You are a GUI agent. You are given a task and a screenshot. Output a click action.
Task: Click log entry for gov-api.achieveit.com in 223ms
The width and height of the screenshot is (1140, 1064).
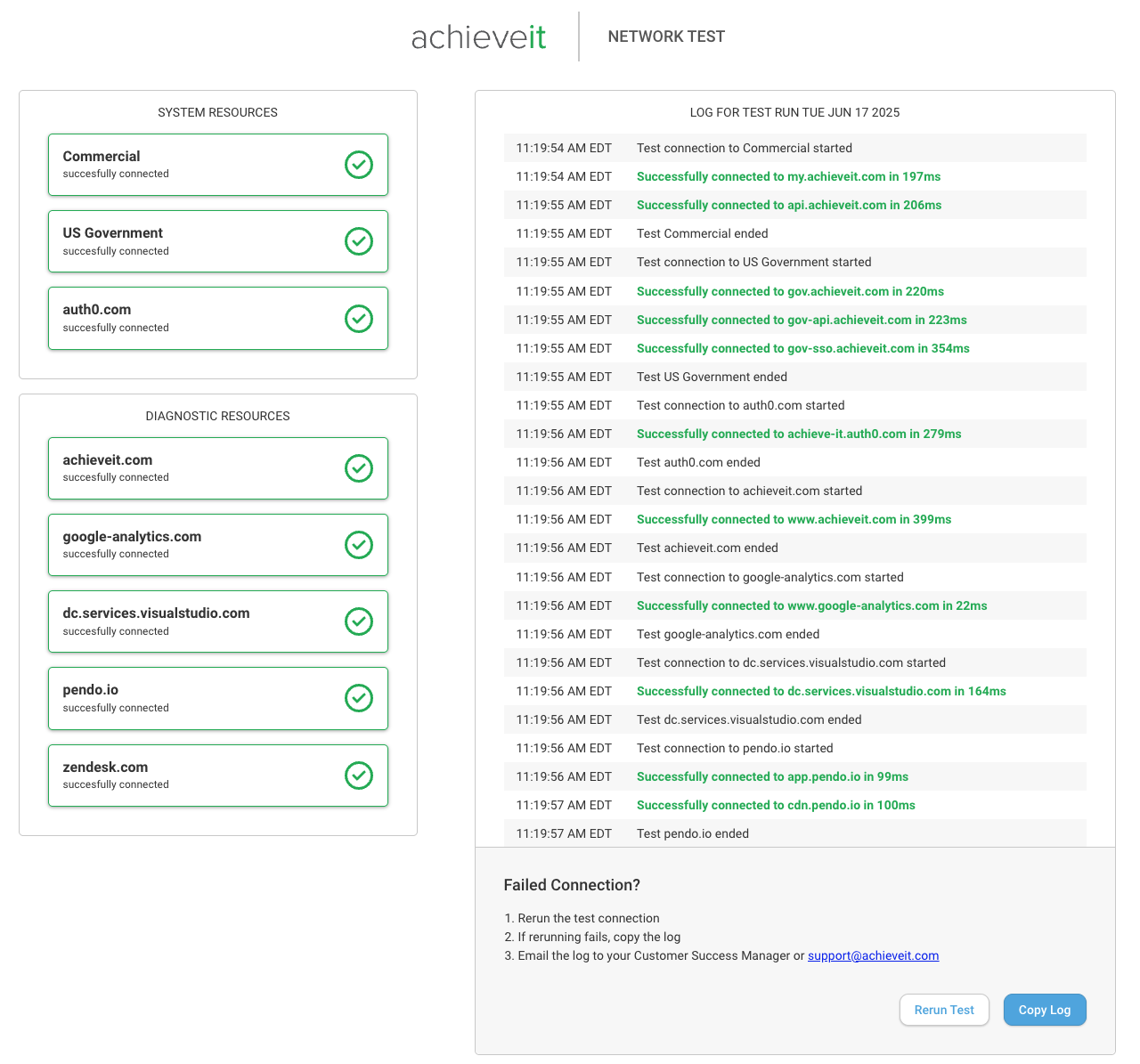tap(795, 320)
